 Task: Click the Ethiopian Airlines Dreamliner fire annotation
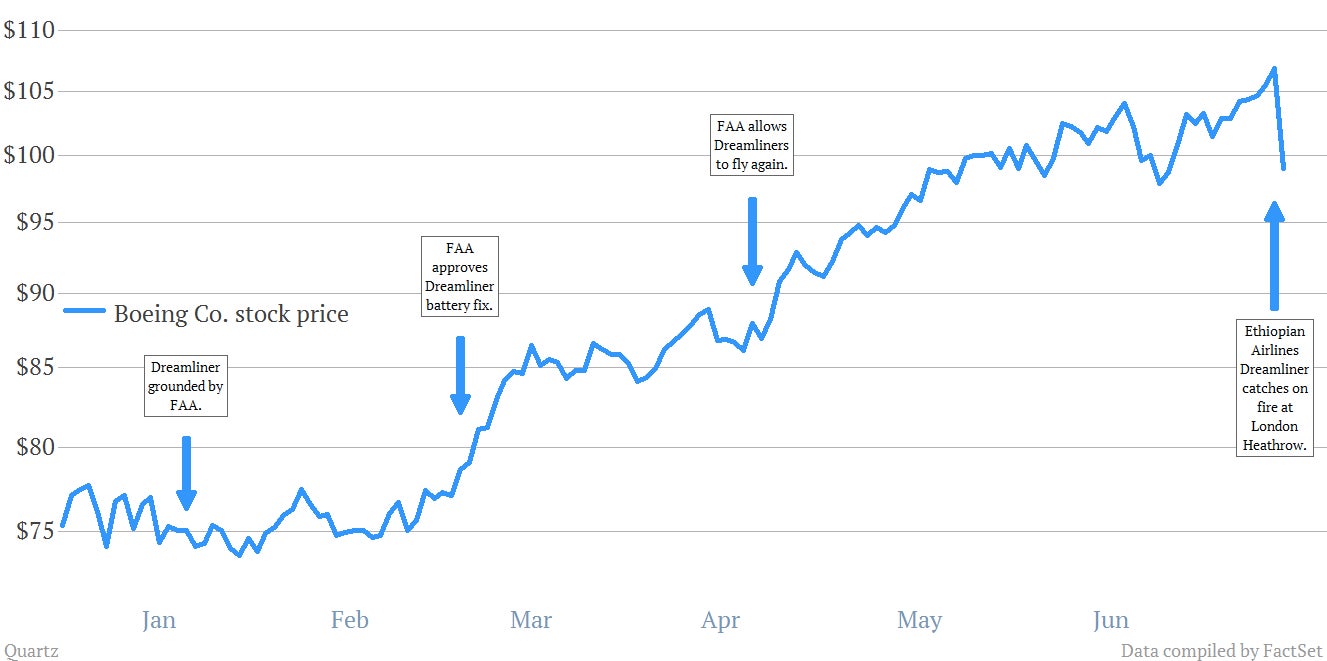pyautogui.click(x=1275, y=387)
